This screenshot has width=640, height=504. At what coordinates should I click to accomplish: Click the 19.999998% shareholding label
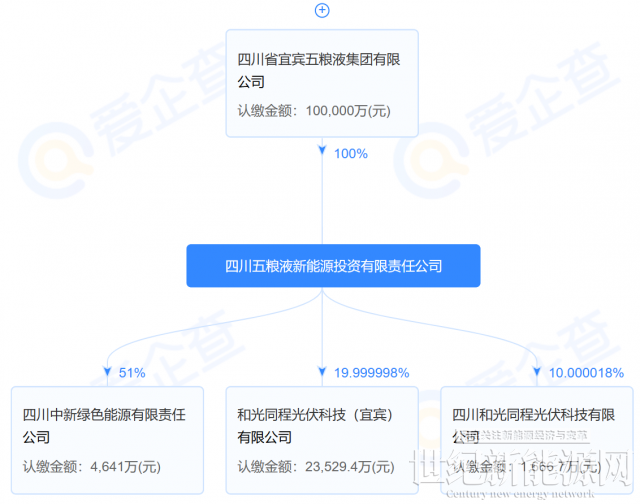[371, 373]
